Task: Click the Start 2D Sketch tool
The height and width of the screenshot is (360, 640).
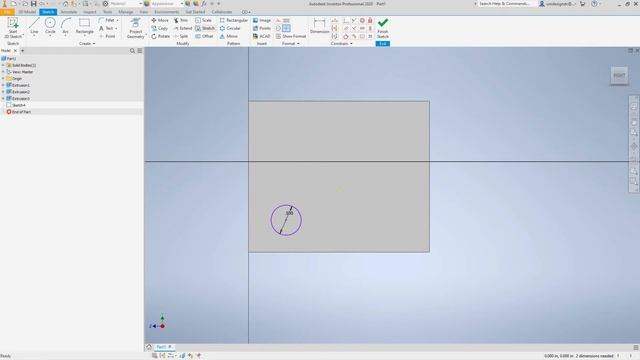Action: [x=13, y=28]
